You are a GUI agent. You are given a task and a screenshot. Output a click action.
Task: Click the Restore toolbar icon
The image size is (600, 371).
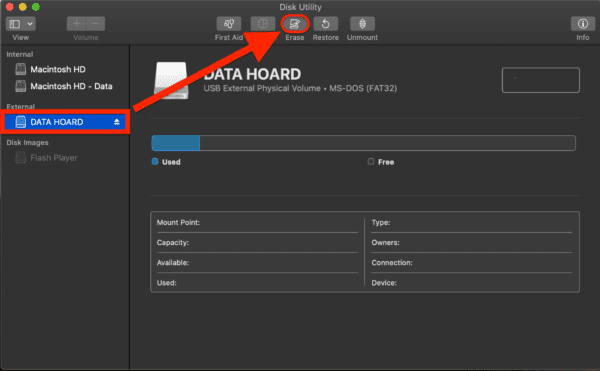(325, 24)
